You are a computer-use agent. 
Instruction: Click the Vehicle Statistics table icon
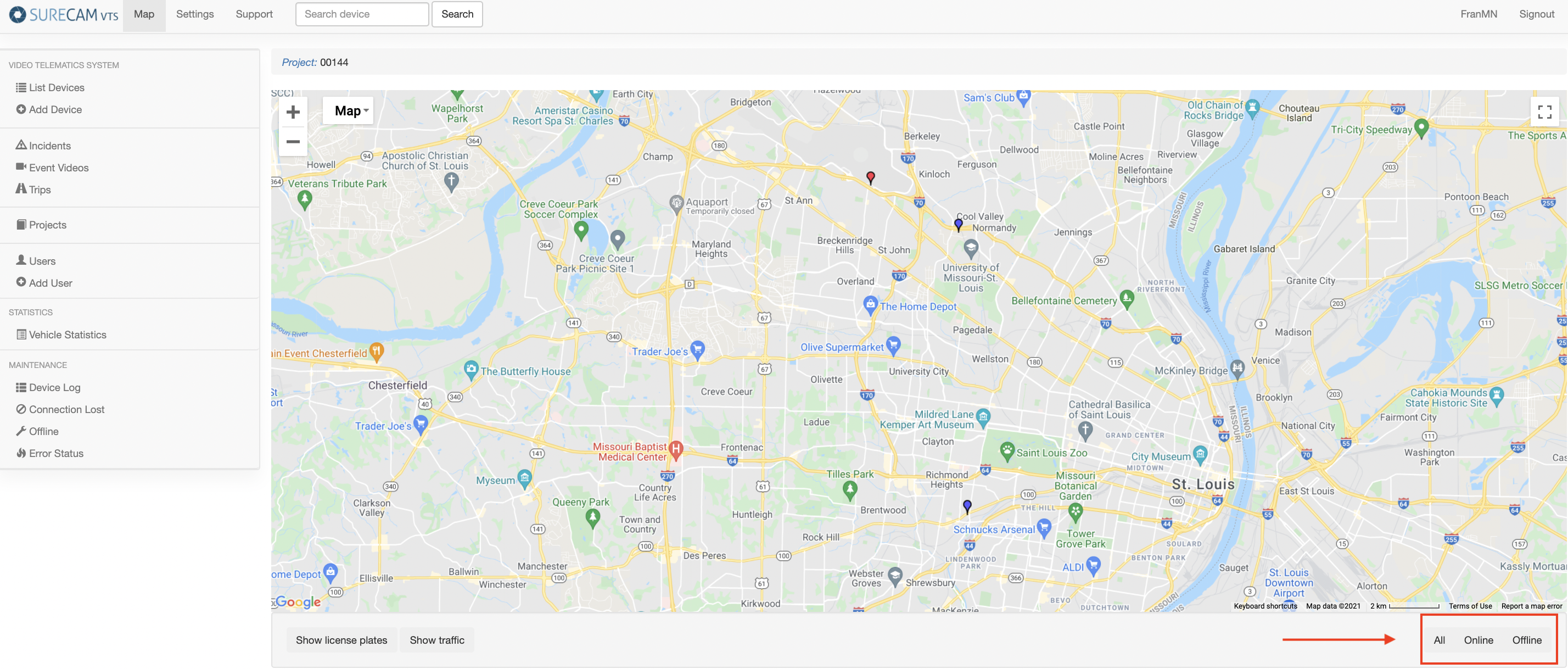[21, 335]
